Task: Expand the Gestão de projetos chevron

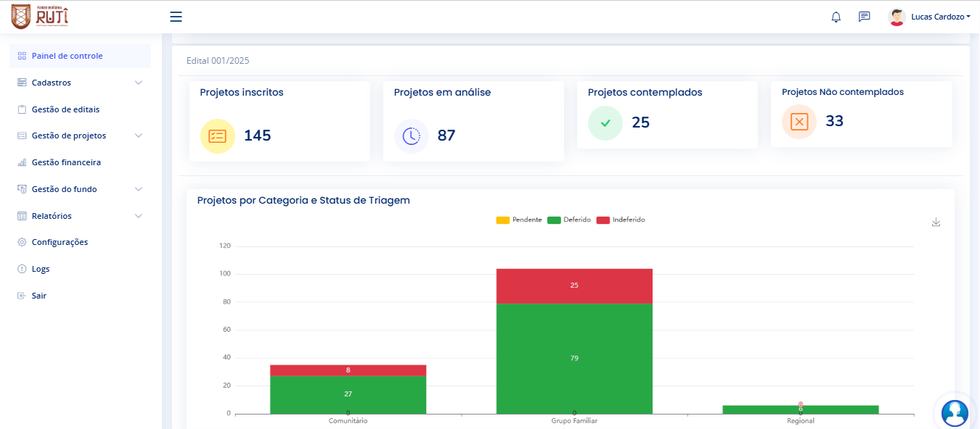Action: point(139,136)
